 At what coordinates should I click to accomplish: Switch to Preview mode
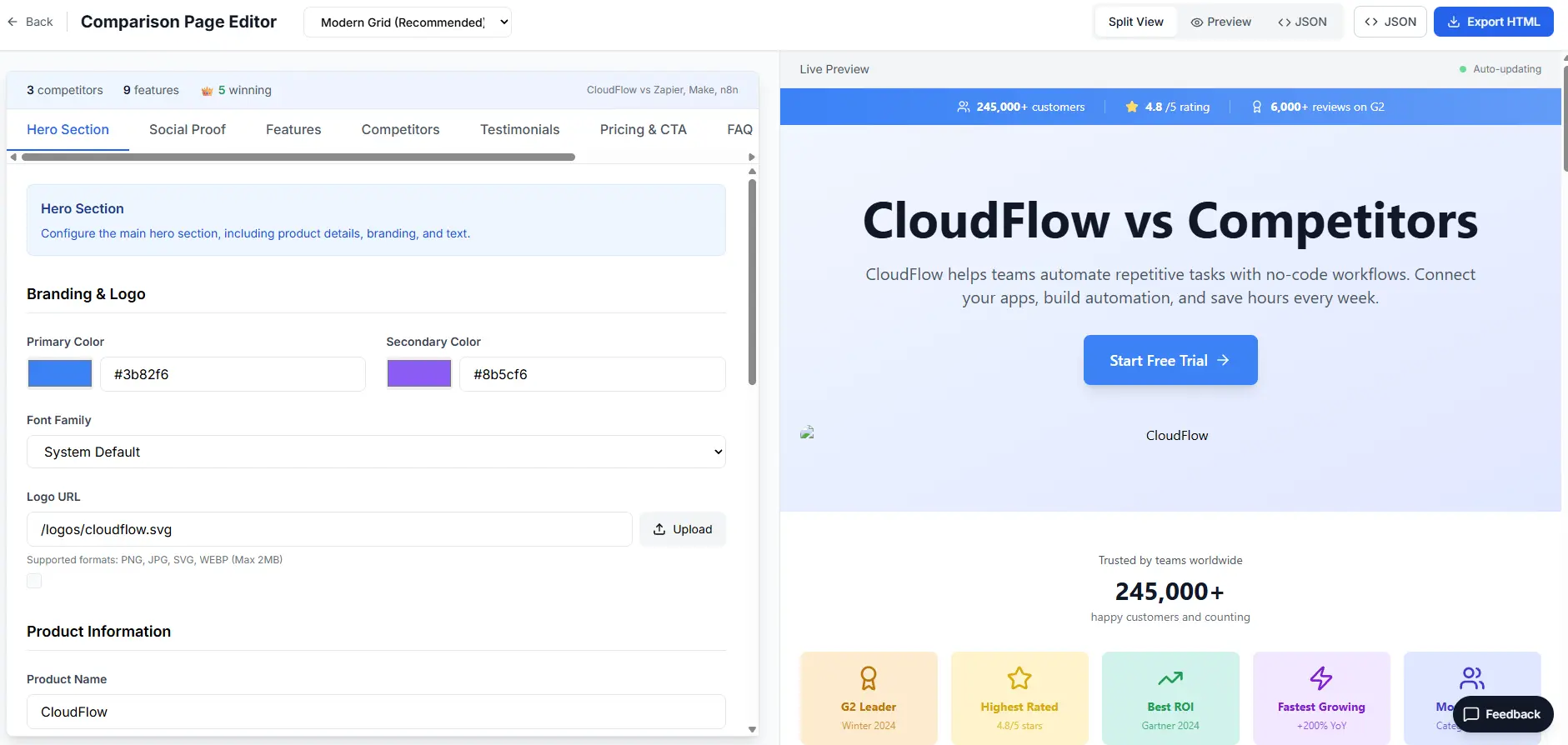pos(1220,22)
